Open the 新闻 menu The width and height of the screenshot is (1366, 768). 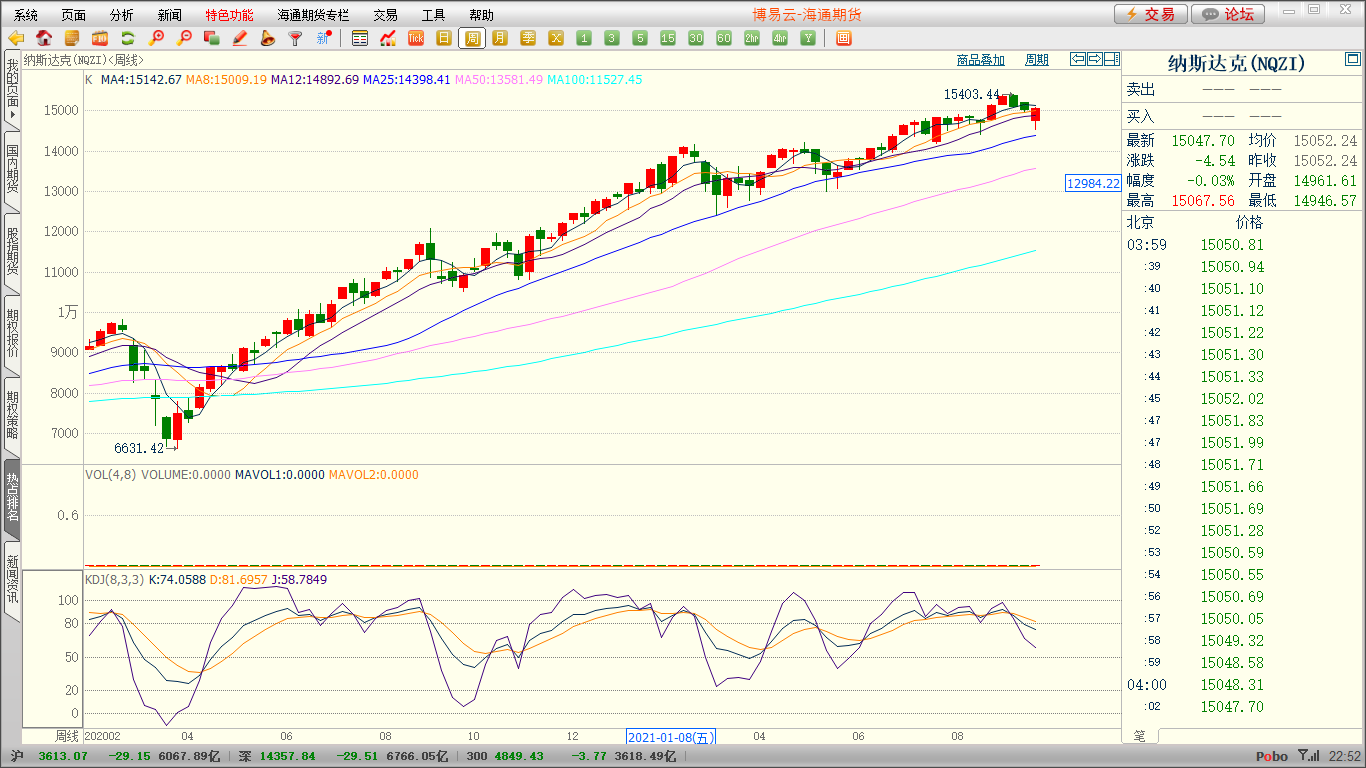point(170,15)
